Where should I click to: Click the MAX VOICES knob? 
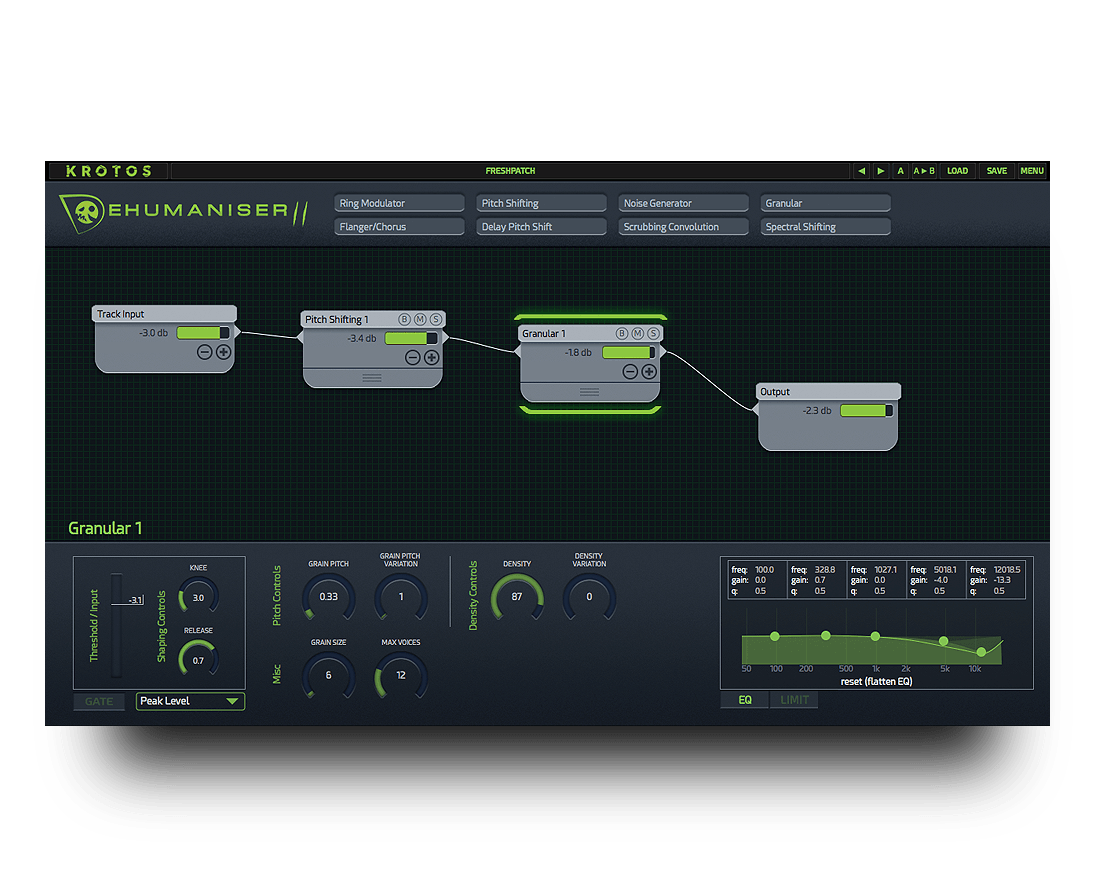click(401, 675)
